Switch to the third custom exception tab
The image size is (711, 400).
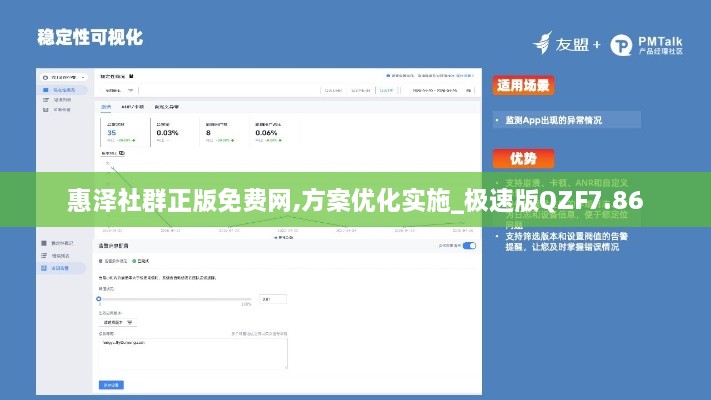167,107
